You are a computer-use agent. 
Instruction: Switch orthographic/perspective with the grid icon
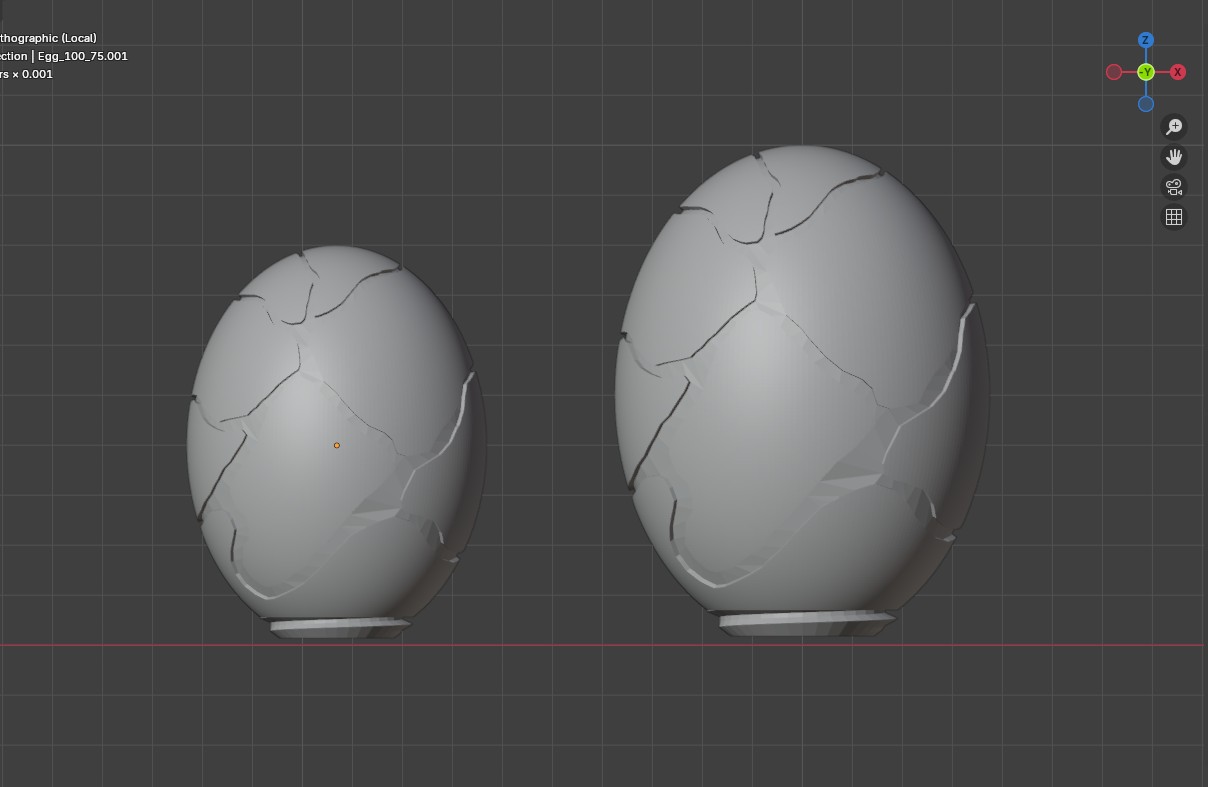(1174, 217)
